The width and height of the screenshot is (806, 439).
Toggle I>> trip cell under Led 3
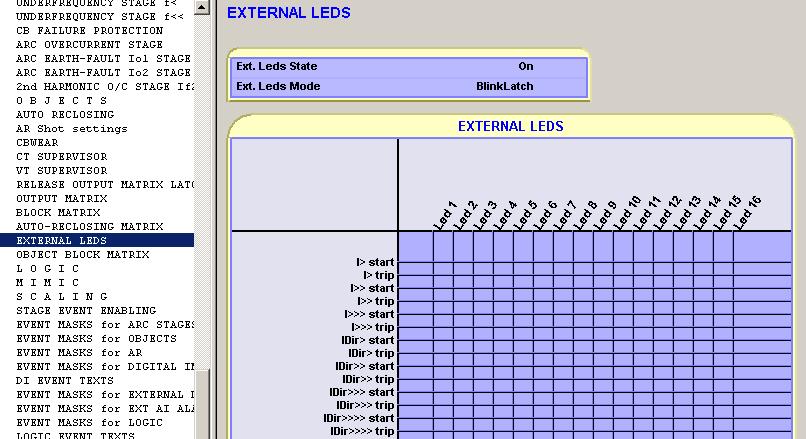click(483, 302)
